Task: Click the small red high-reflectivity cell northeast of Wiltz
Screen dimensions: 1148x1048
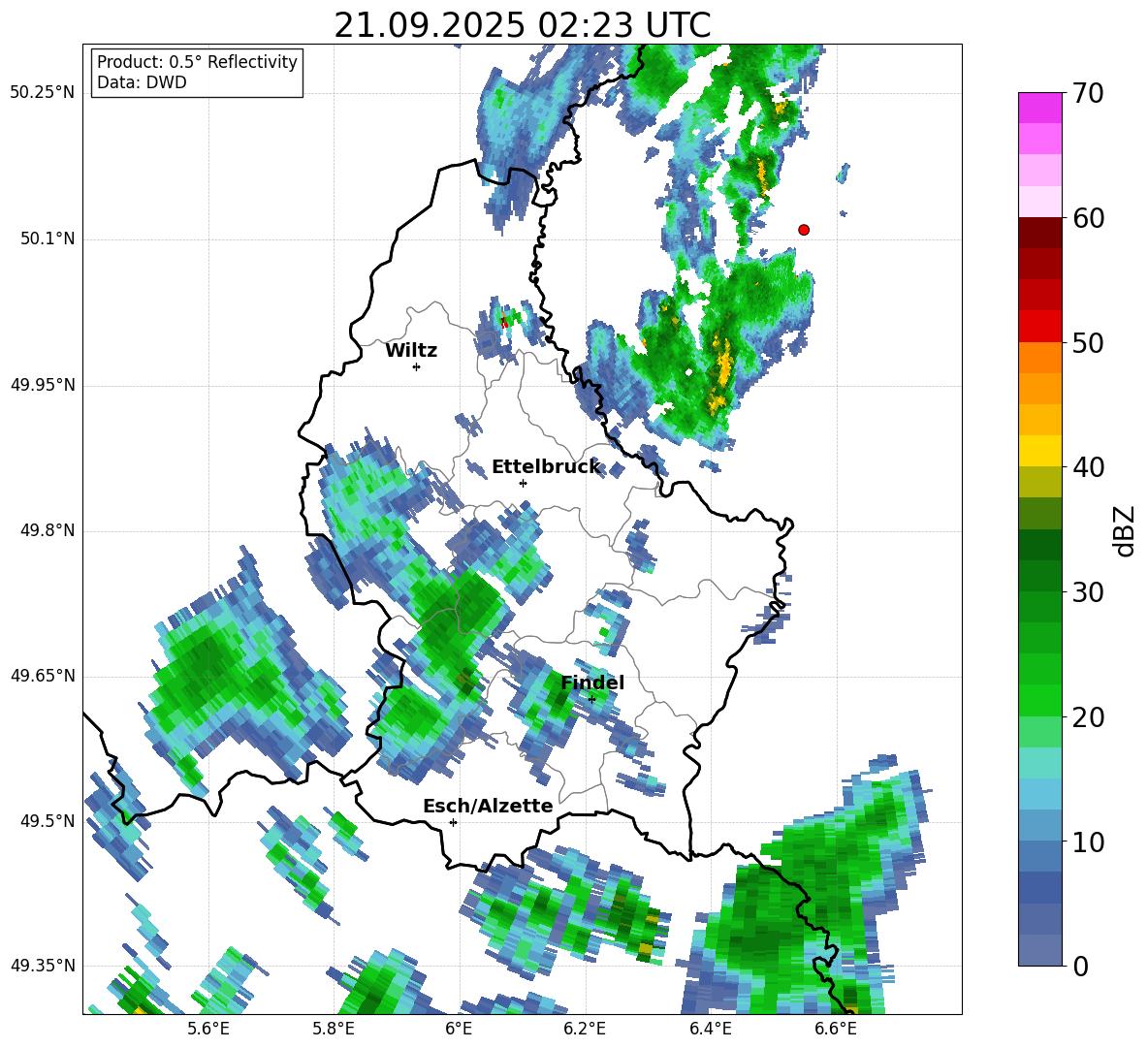Action: (x=504, y=321)
